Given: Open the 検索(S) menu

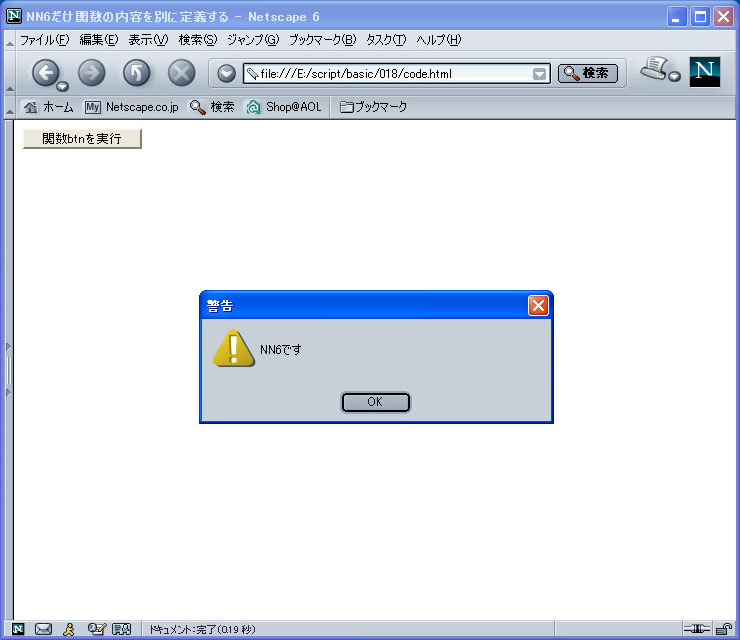Looking at the screenshot, I should click(198, 40).
